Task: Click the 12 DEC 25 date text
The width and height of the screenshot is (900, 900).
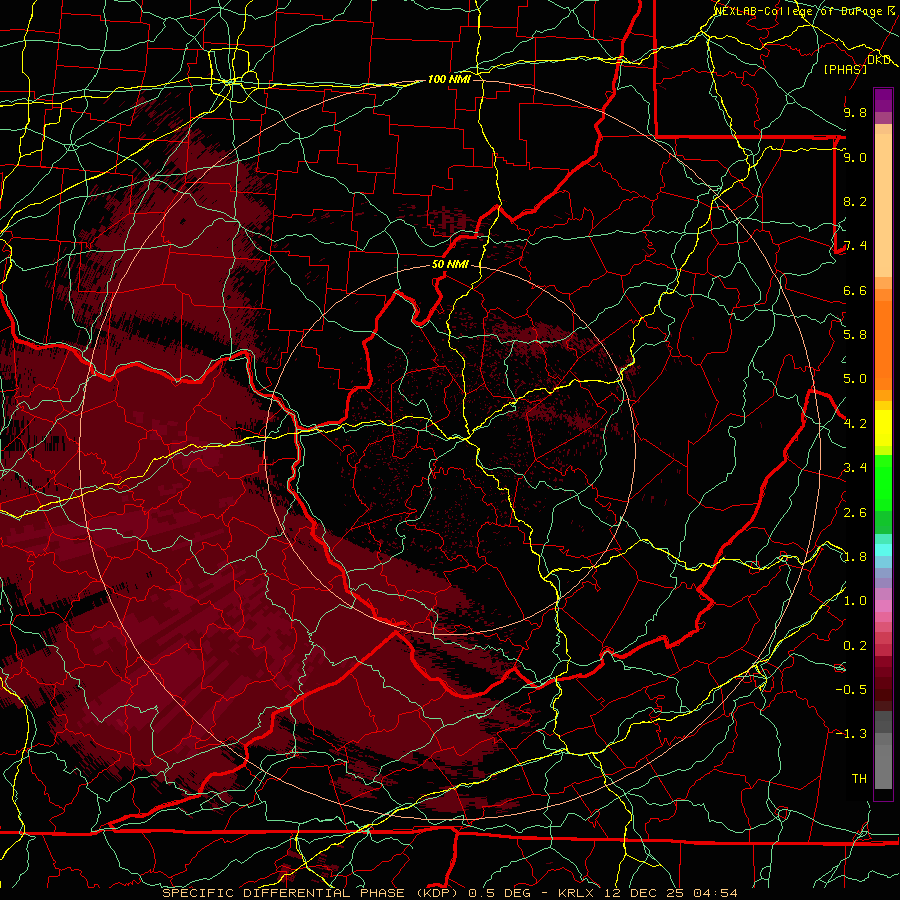Action: pyautogui.click(x=645, y=893)
